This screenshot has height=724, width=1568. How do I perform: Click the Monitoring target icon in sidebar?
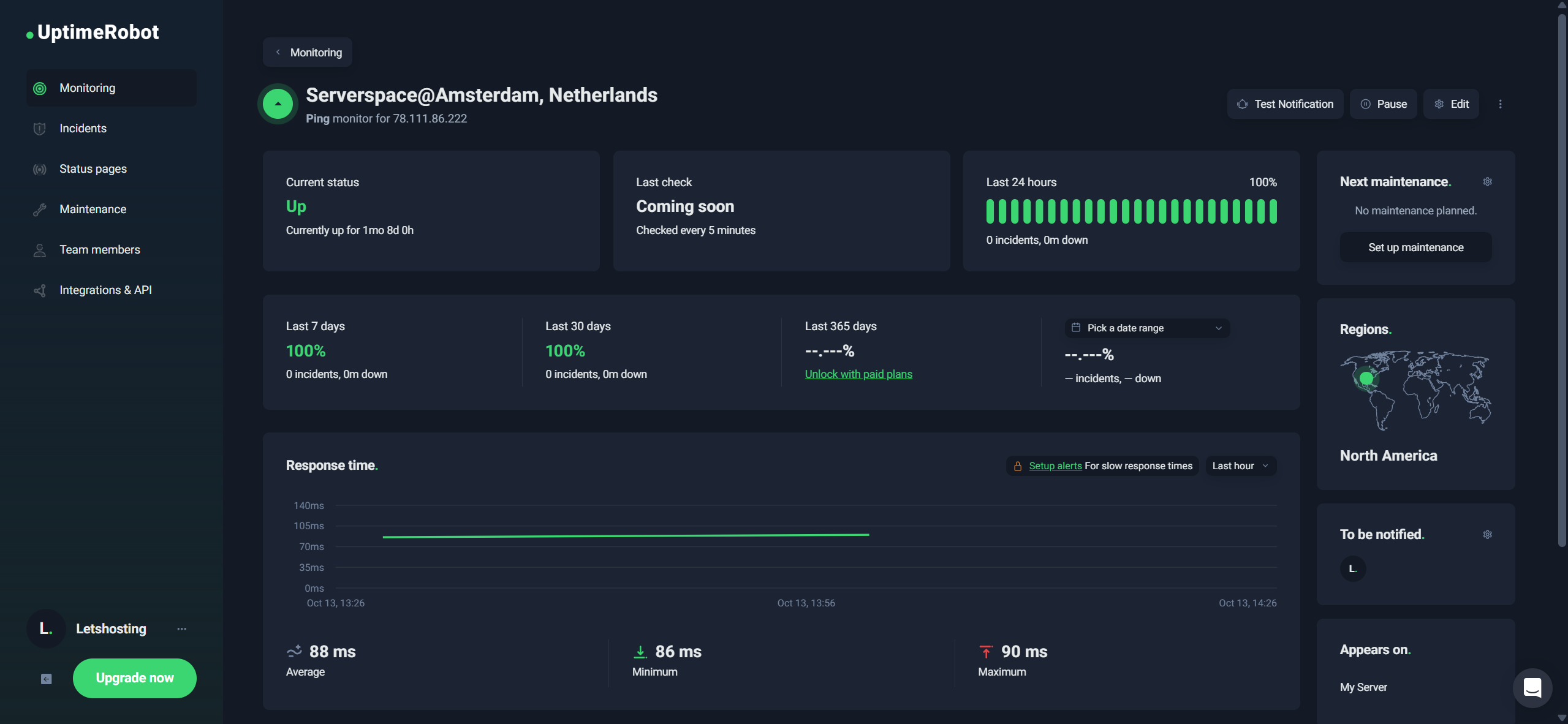40,88
